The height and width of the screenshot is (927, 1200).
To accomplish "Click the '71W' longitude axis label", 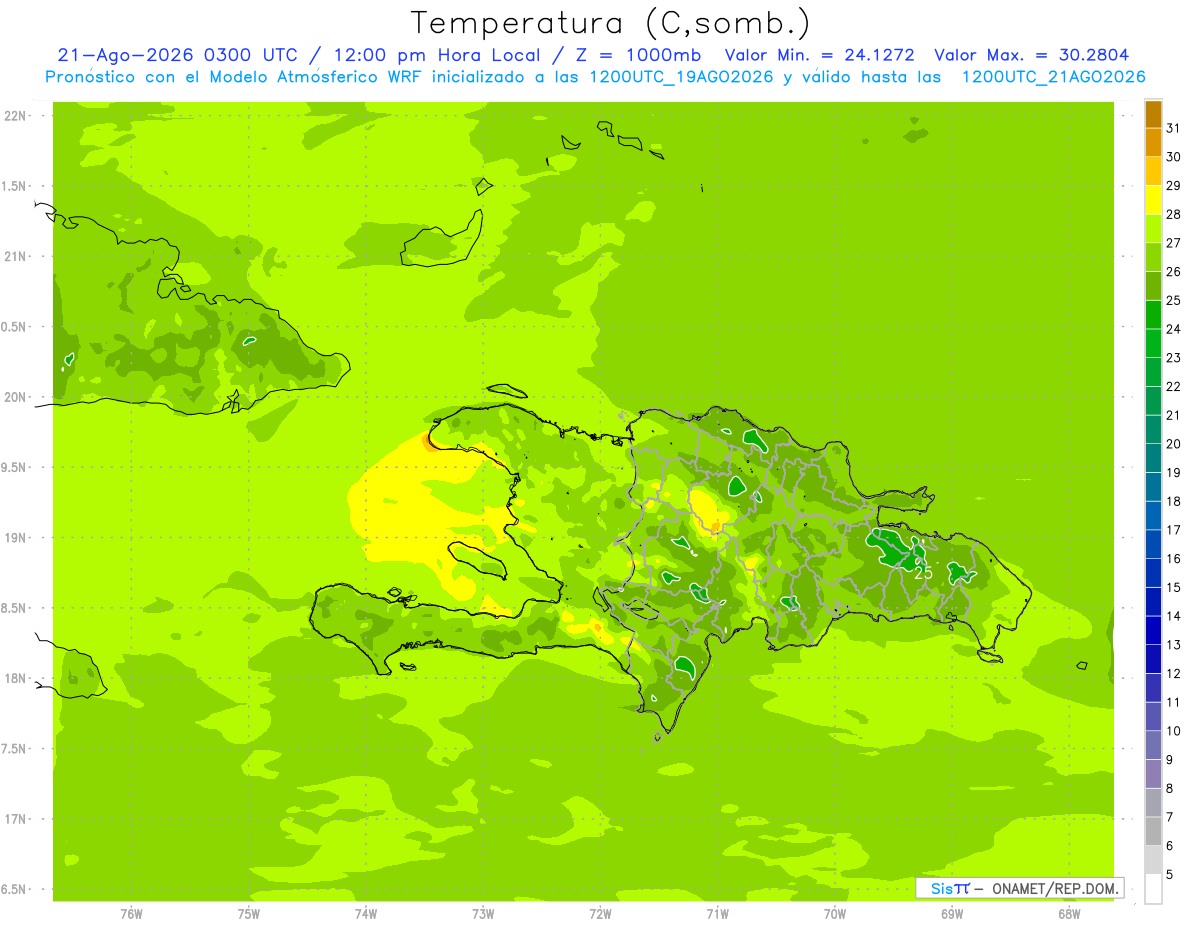I will click(x=717, y=913).
